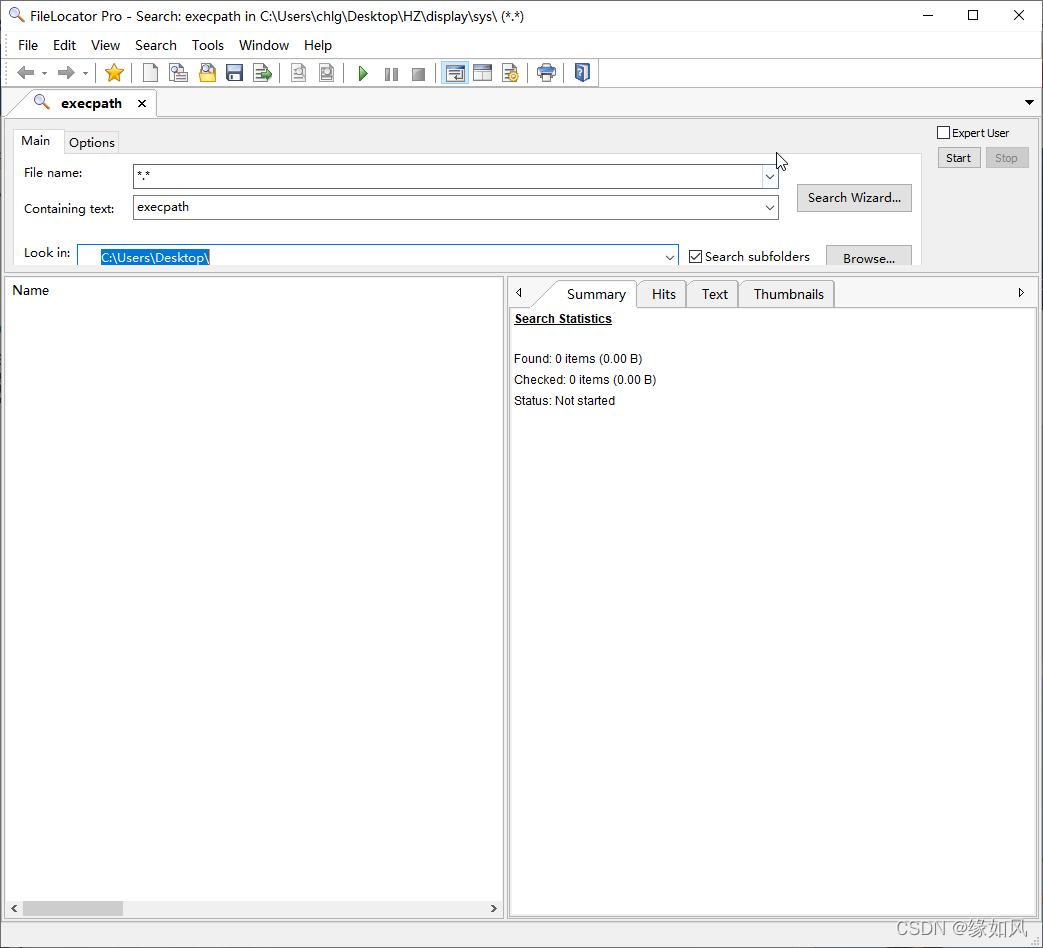Open the forward arrow history dropdown
Image resolution: width=1043 pixels, height=948 pixels.
(85, 73)
